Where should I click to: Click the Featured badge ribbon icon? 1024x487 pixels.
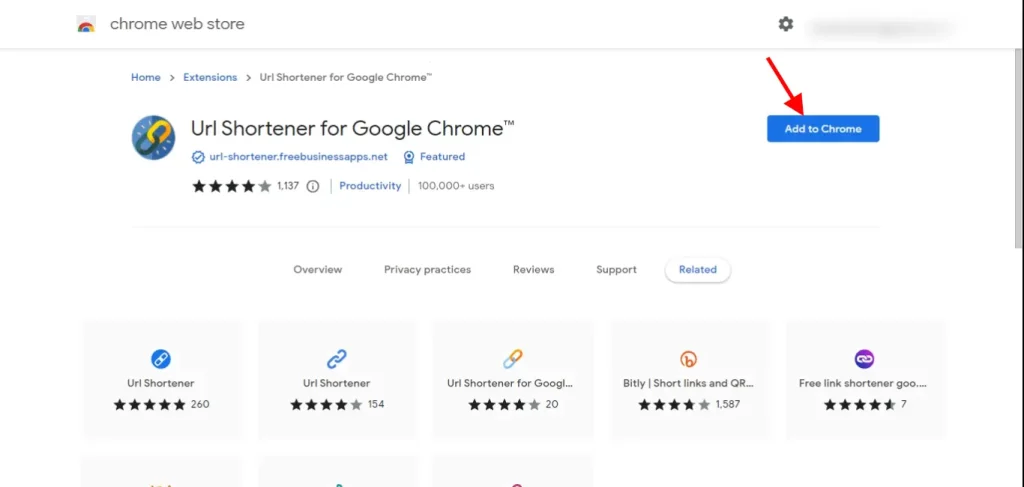click(x=409, y=157)
